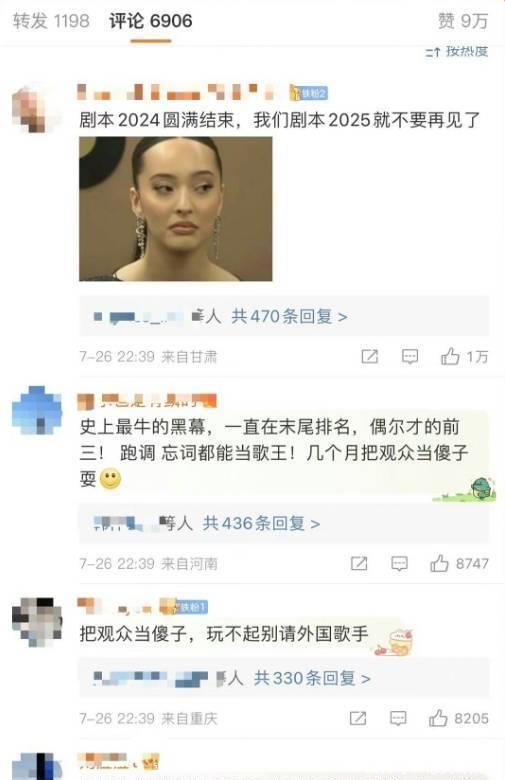Open the 赞 9万 likes tab
The image size is (505, 780).
[x=463, y=21]
